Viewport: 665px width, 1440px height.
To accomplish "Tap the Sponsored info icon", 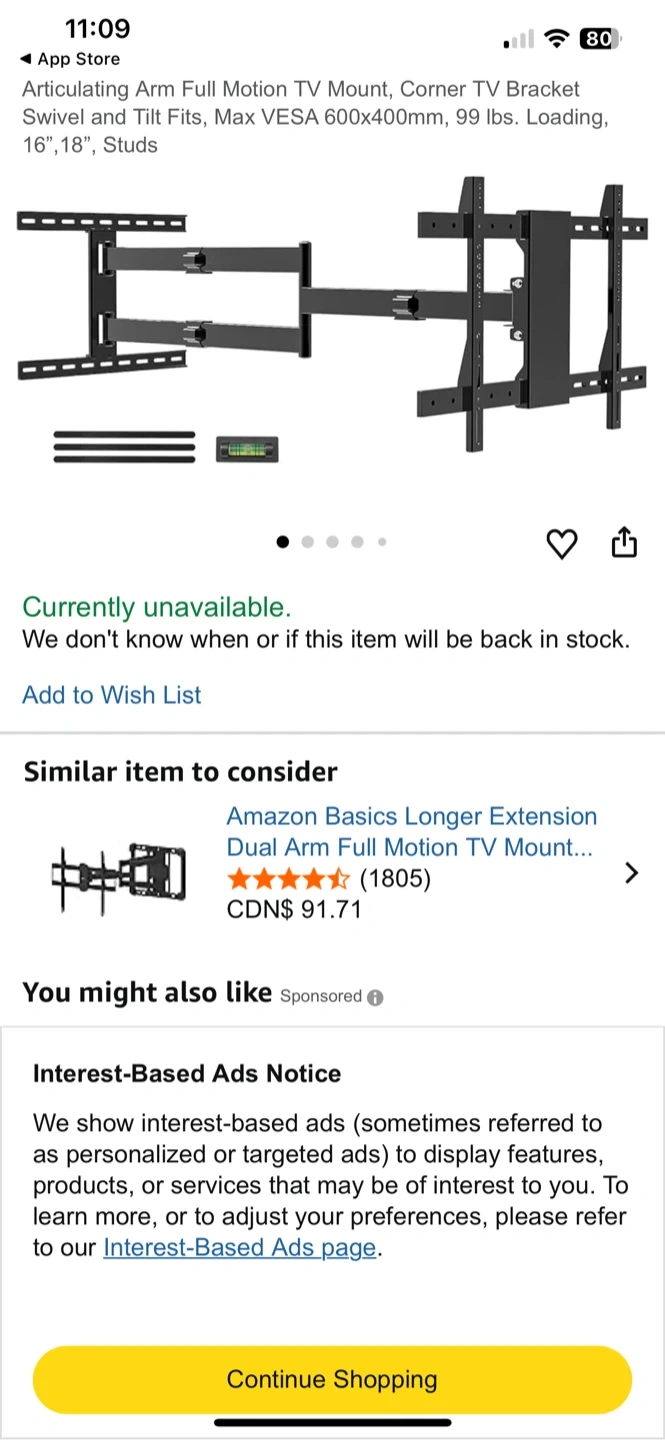I will click(x=375, y=997).
